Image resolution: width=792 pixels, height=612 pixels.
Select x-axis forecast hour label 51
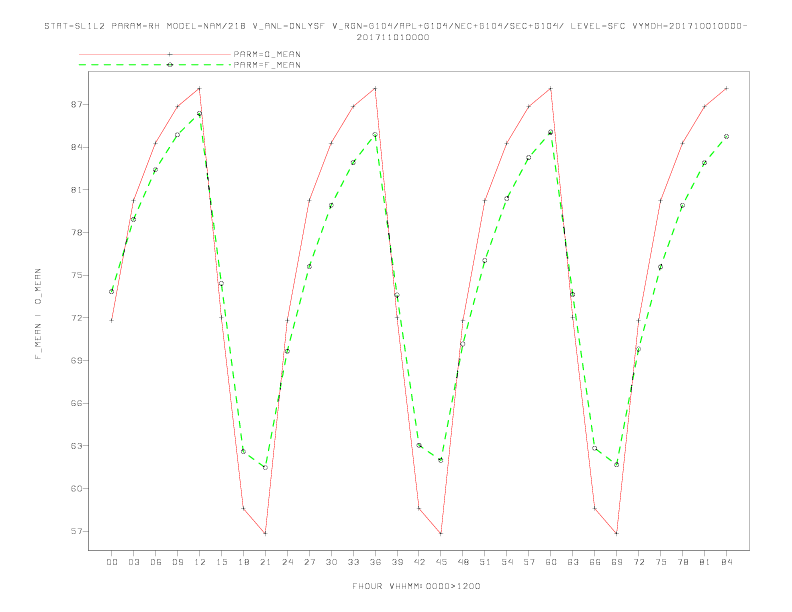[485, 562]
